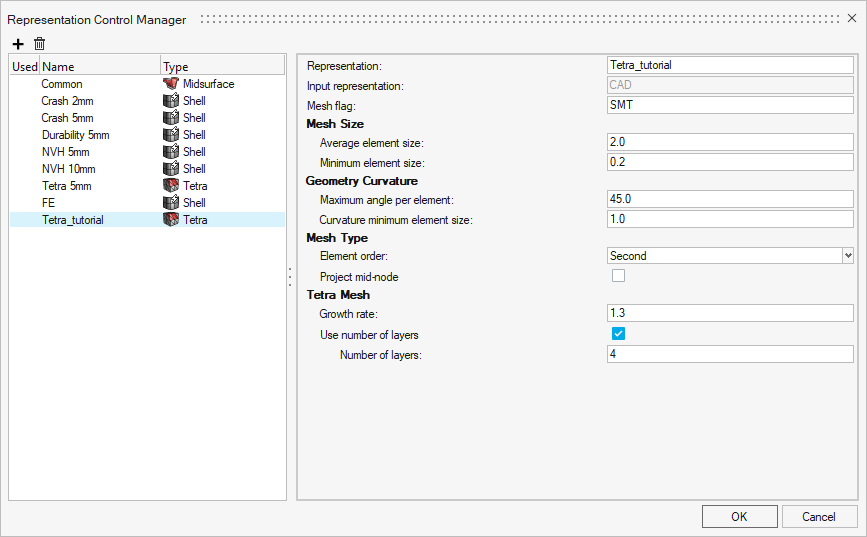Click the Shell icon beside NVH 10mm
The image size is (867, 537).
[x=170, y=169]
